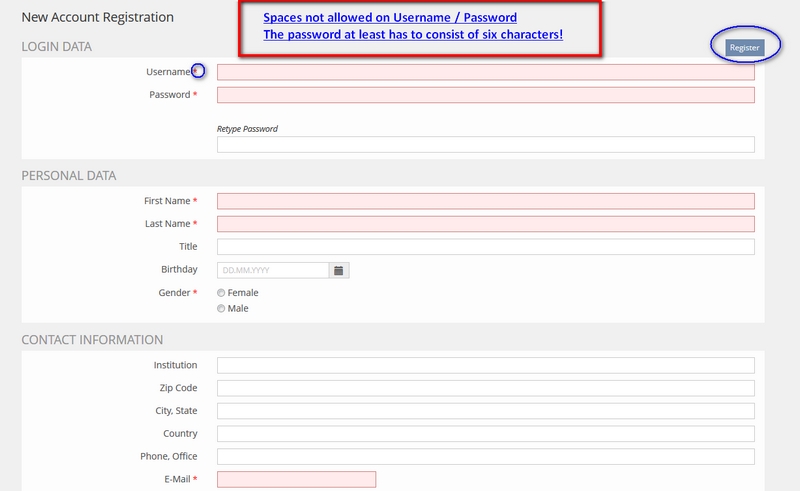Focus the Title text field

pyautogui.click(x=486, y=247)
